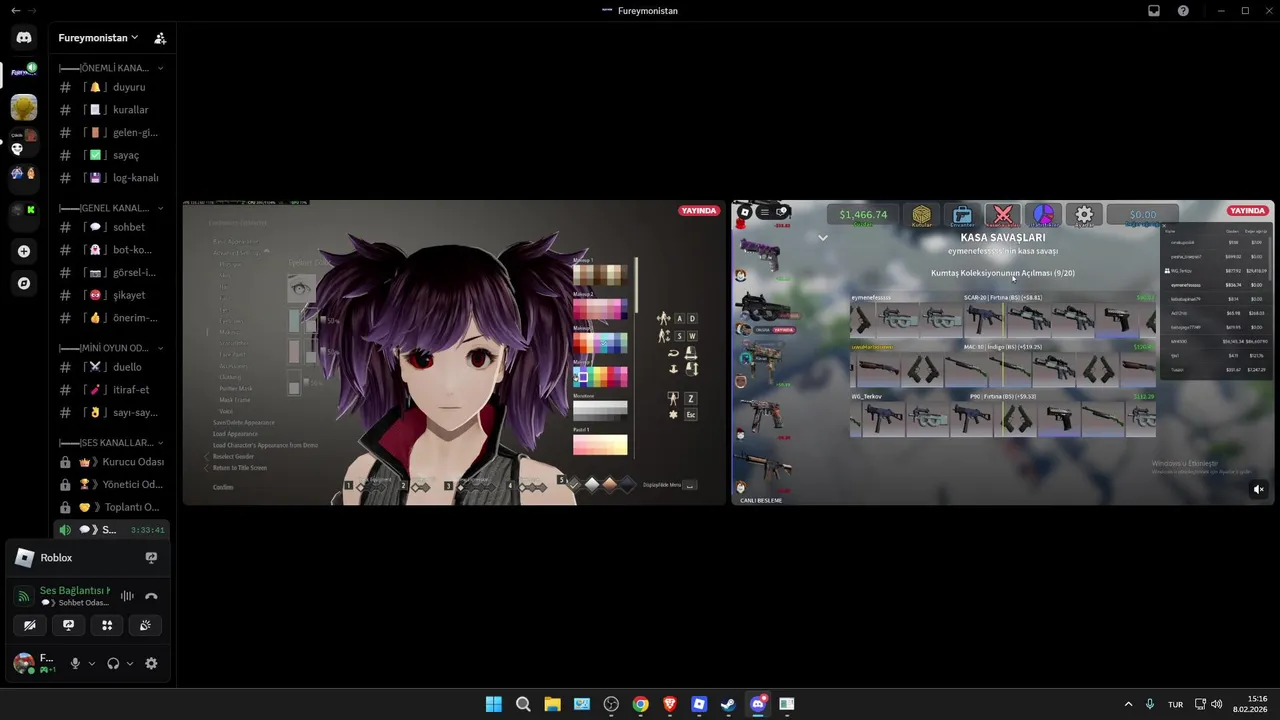
Task: Open headphone output options arrow
Action: [x=130, y=663]
